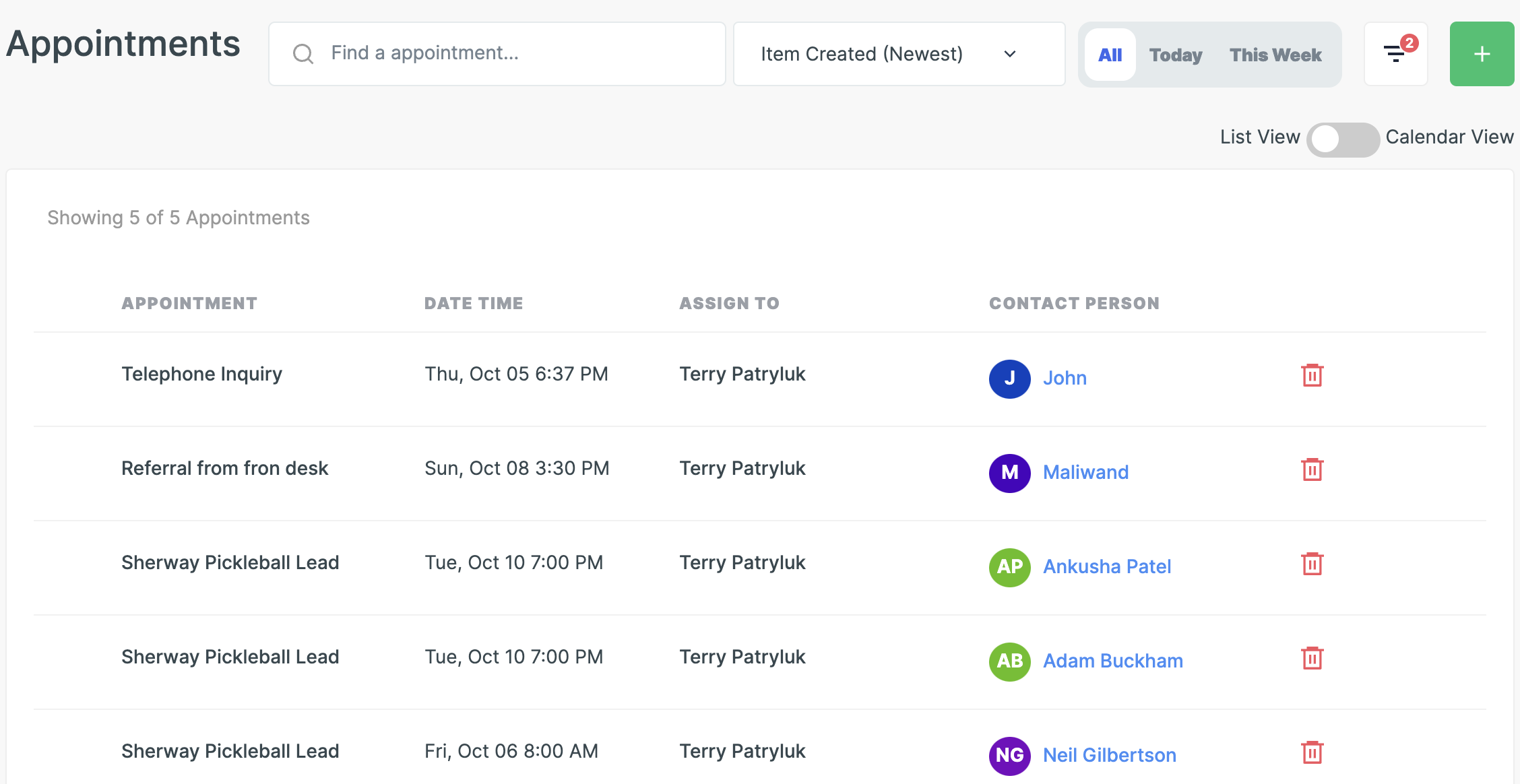This screenshot has width=1520, height=784.
Task: Delete the Telephone Inquiry appointment
Action: click(1312, 375)
